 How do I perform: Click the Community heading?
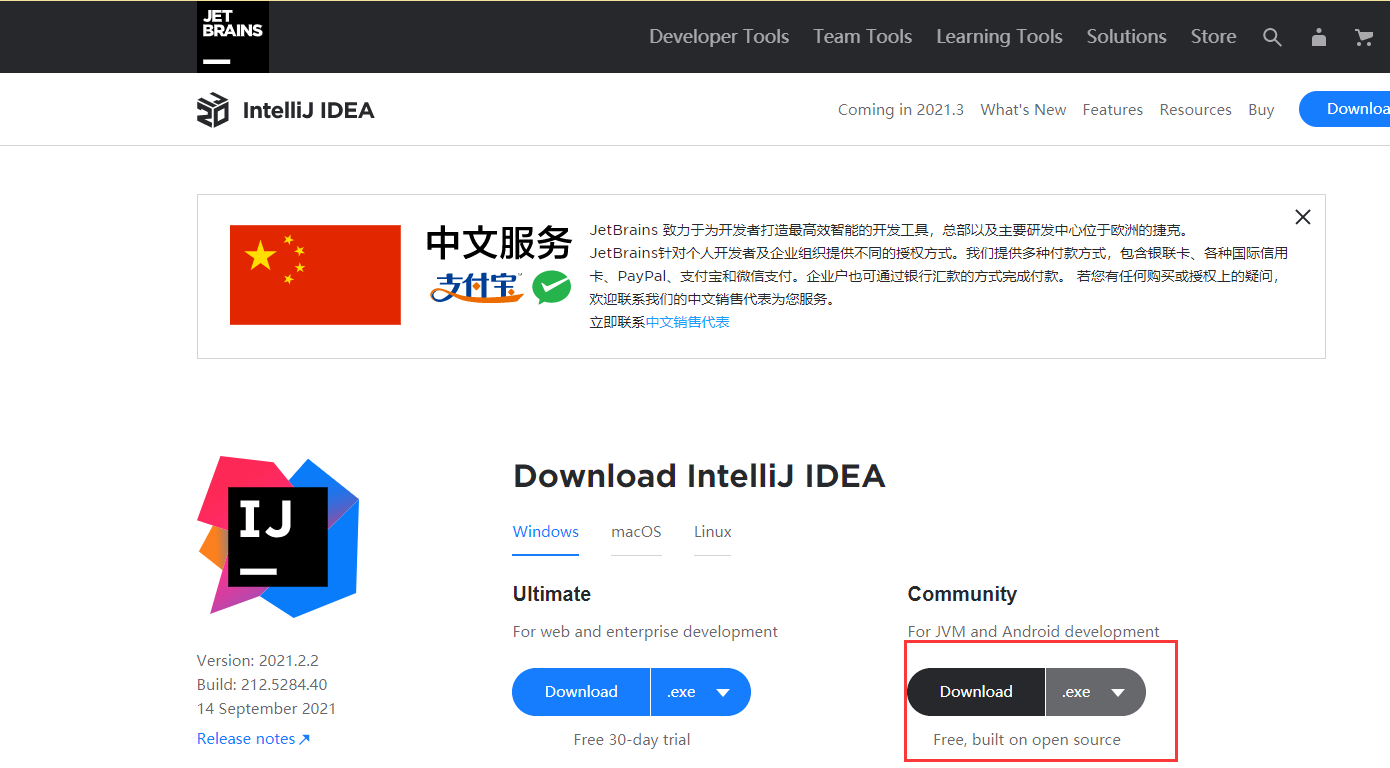[962, 594]
